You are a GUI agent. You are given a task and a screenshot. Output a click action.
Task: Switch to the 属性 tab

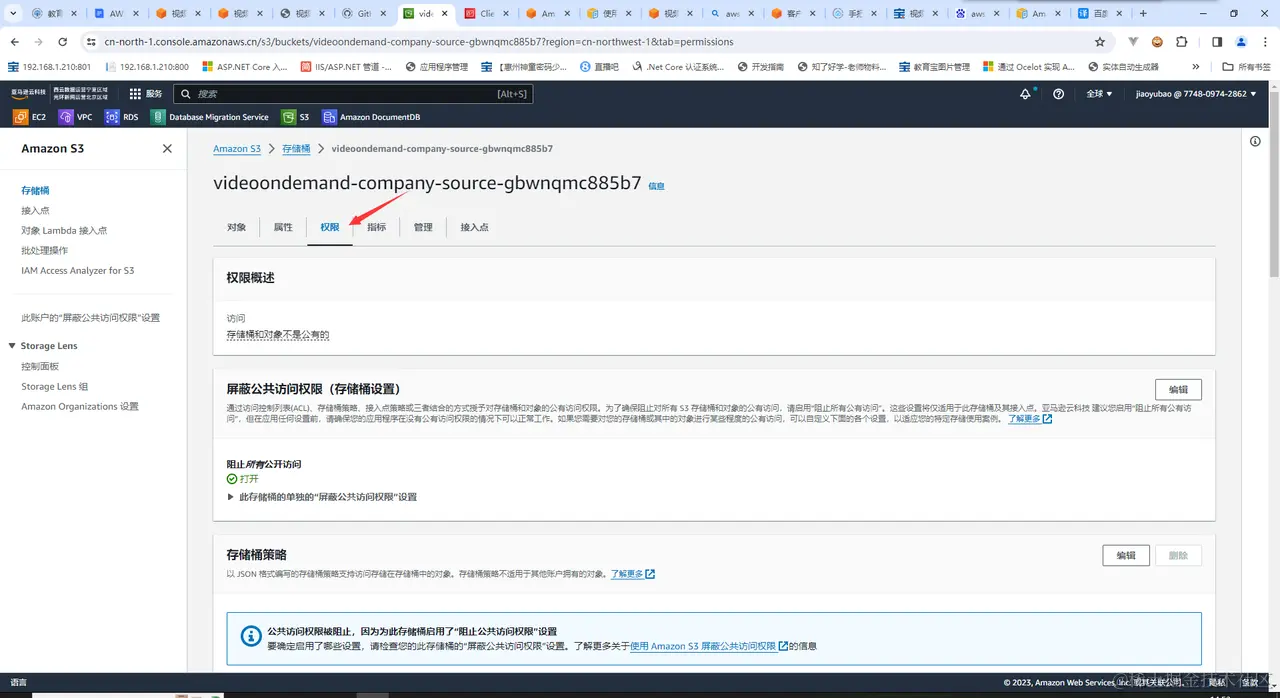pos(283,227)
